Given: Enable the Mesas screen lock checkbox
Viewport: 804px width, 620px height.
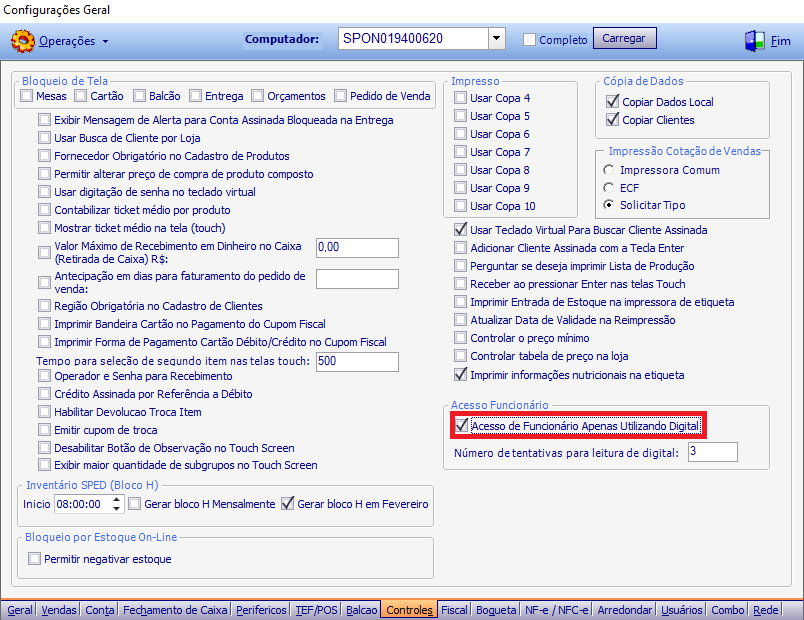Looking at the screenshot, I should (x=27, y=96).
